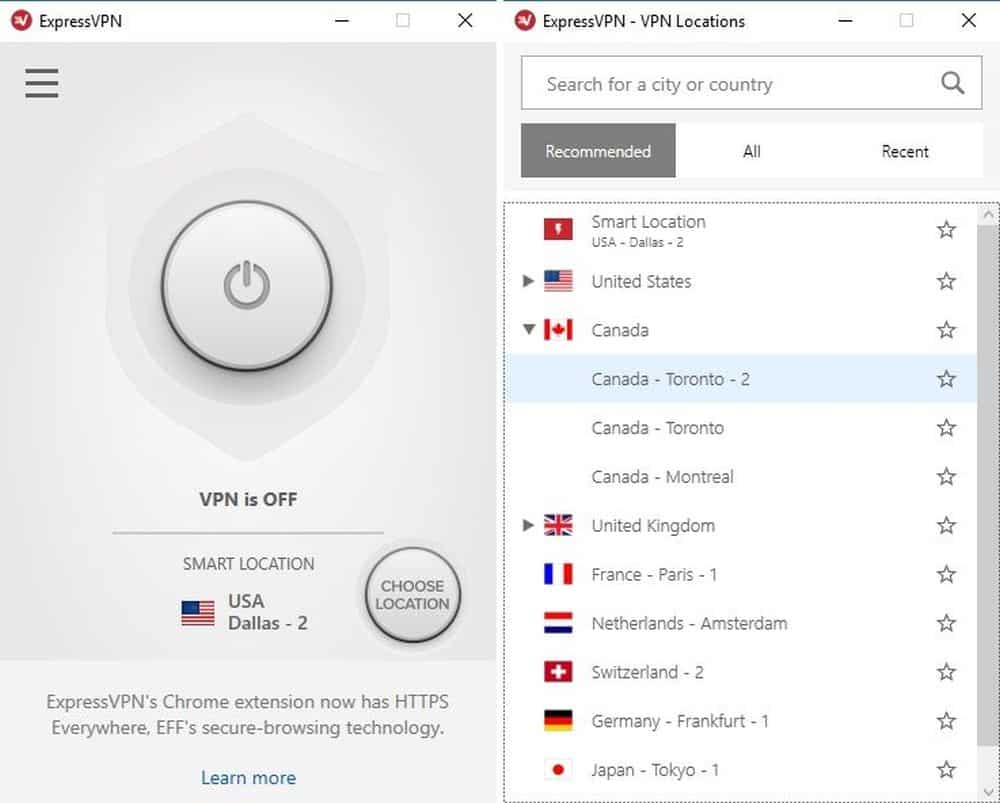
Task: Select the Germany flag icon
Action: 558,721
